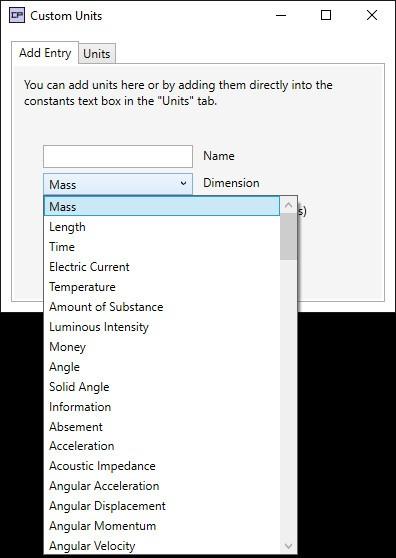Choose Angular Velocity at list bottom

[162, 546]
